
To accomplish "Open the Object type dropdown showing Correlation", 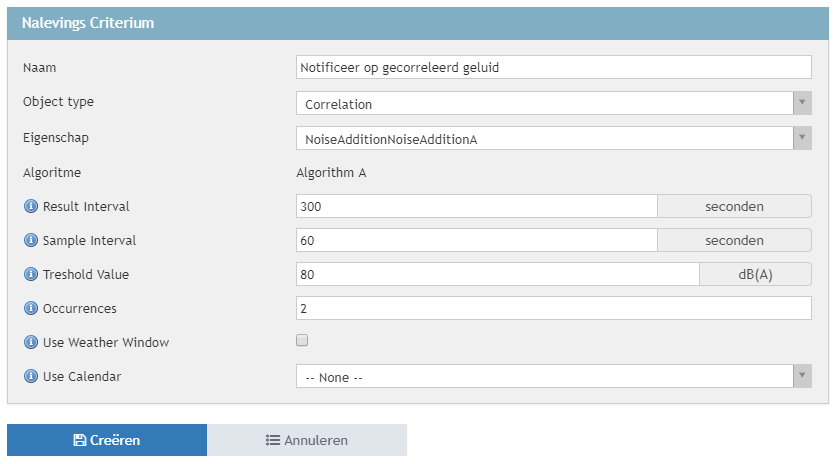I will click(x=553, y=104).
